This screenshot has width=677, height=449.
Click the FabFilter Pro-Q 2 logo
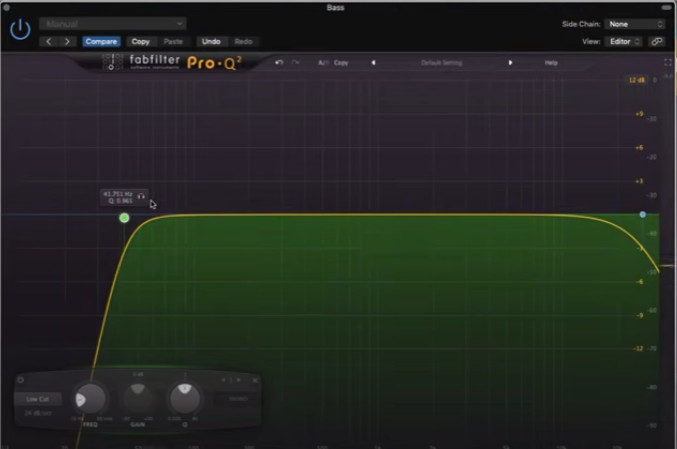pyautogui.click(x=173, y=62)
